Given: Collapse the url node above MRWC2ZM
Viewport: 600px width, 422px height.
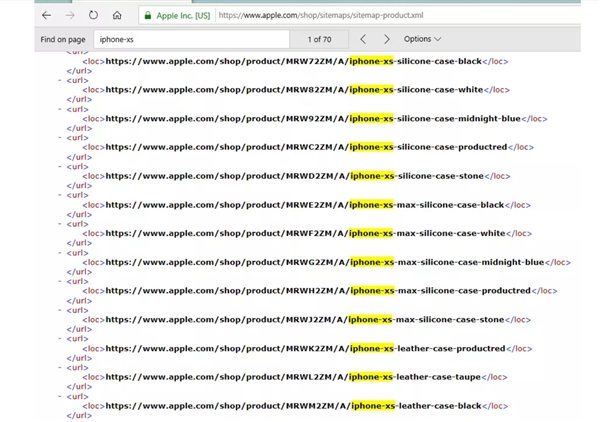Looking at the screenshot, I should coord(60,139).
